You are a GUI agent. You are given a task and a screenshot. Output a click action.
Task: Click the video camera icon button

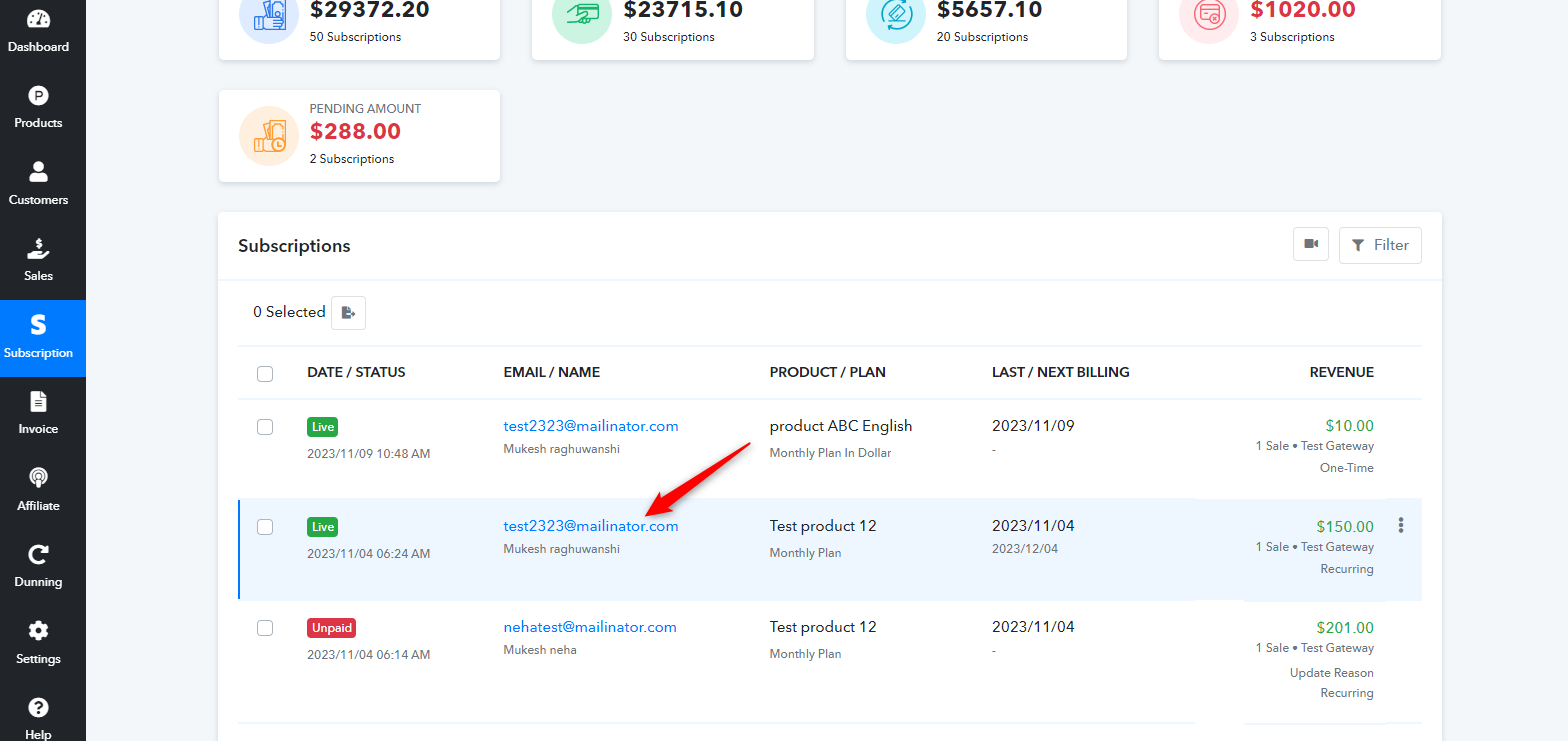pyautogui.click(x=1311, y=244)
